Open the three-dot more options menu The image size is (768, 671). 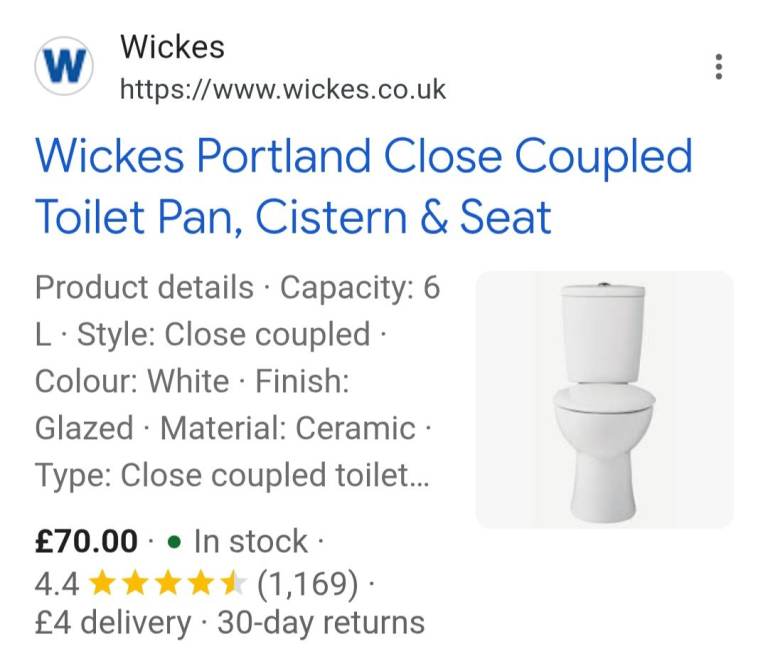[718, 67]
